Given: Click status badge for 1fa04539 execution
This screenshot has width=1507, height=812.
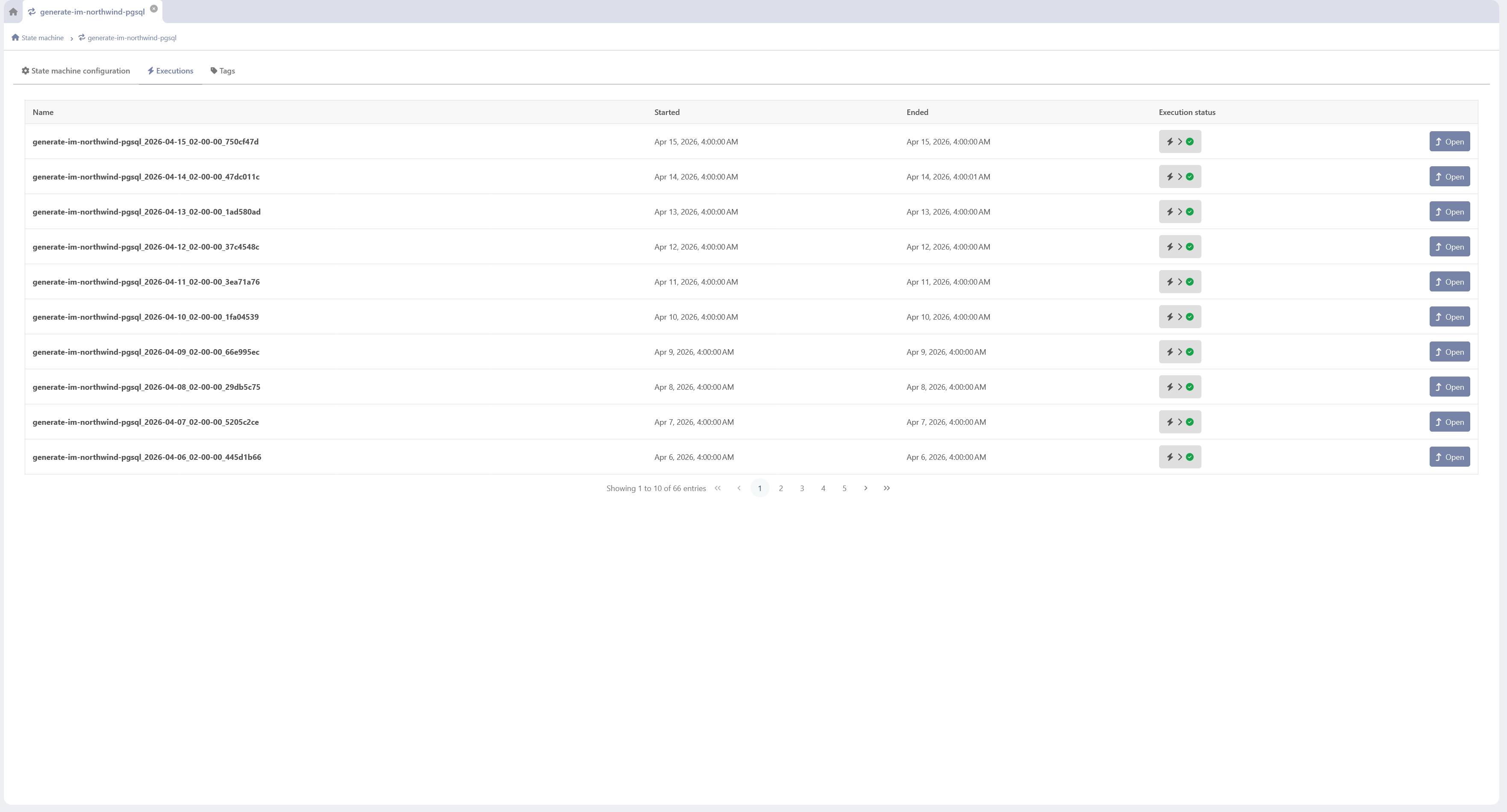Looking at the screenshot, I should point(1179,317).
